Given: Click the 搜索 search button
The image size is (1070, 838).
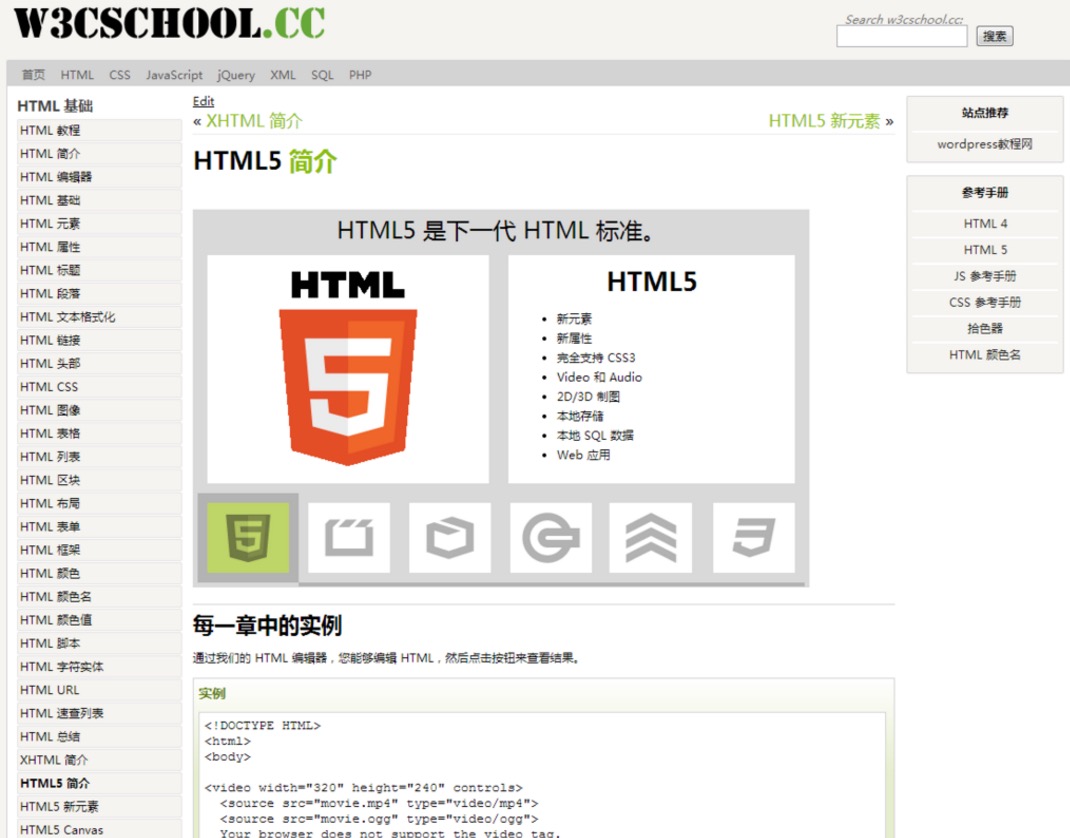Looking at the screenshot, I should 994,36.
